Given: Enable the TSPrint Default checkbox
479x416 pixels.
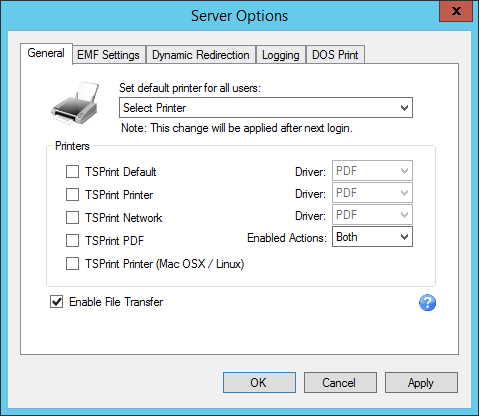Looking at the screenshot, I should (72, 172).
